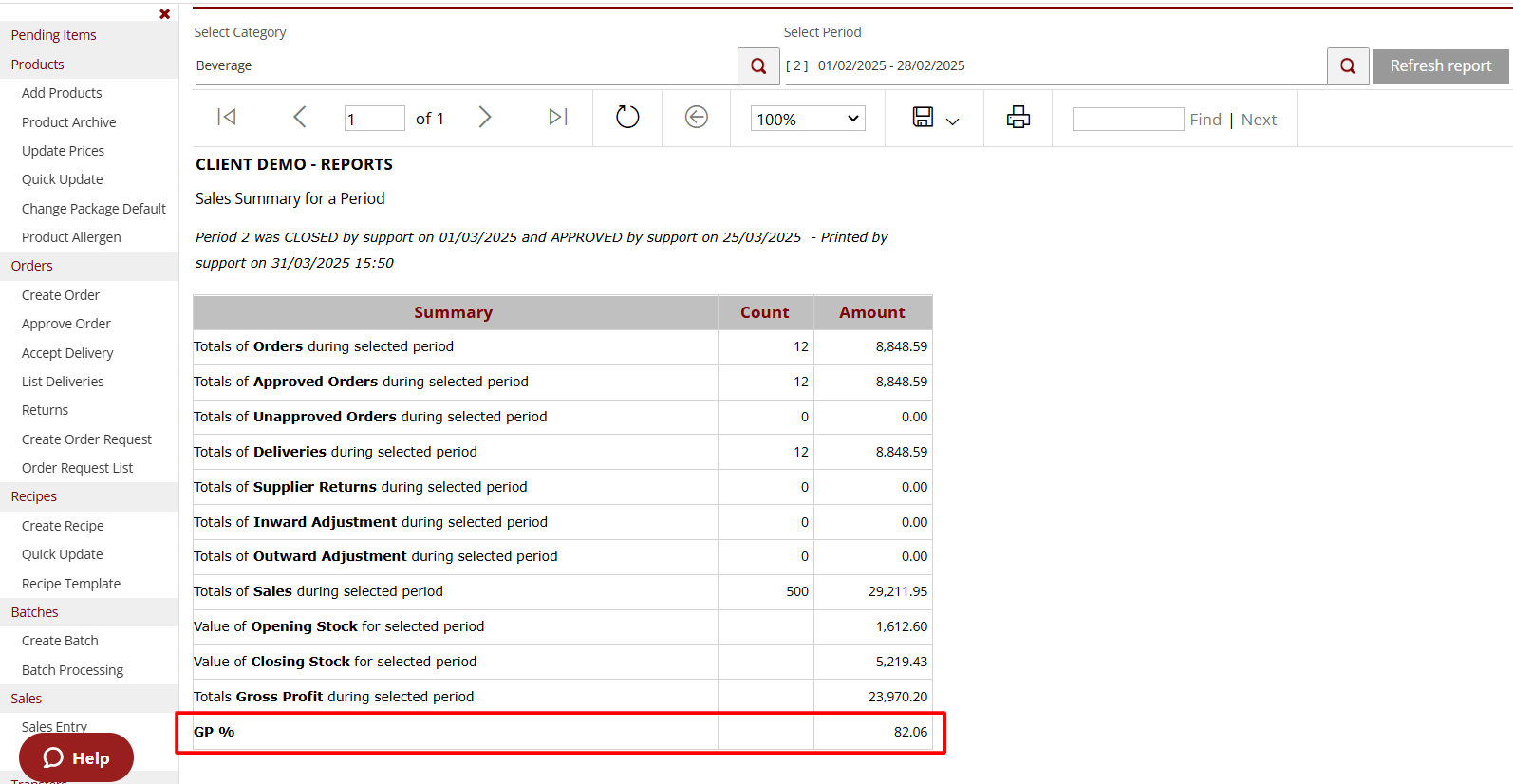
Task: Select Create Order from the sidebar
Action: point(61,295)
